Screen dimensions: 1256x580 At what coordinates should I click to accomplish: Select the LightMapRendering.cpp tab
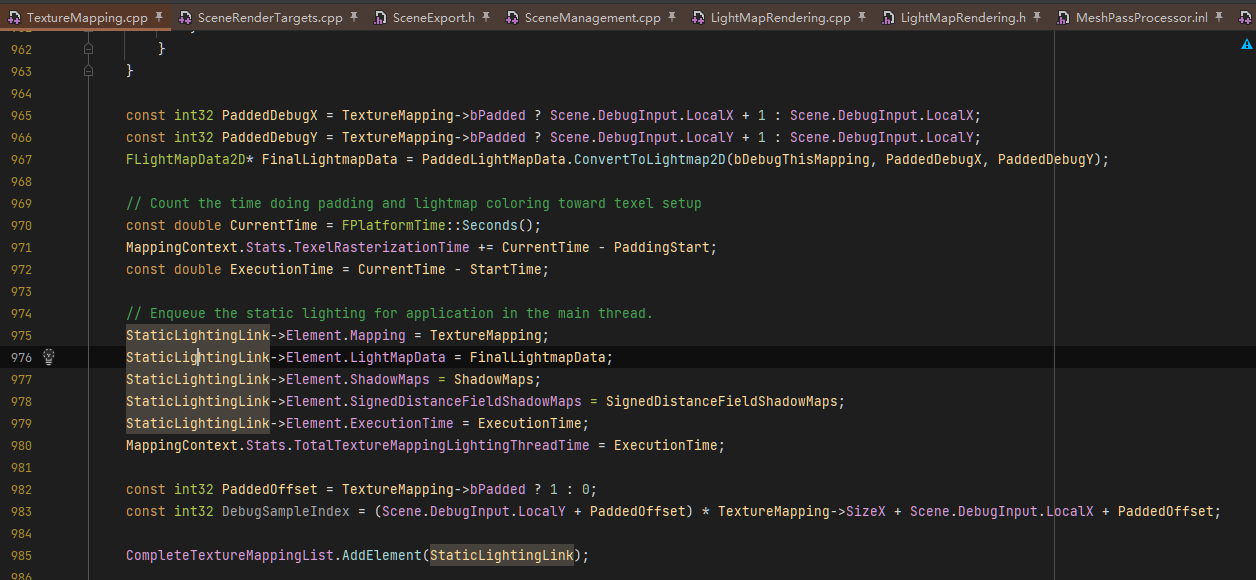tap(781, 18)
